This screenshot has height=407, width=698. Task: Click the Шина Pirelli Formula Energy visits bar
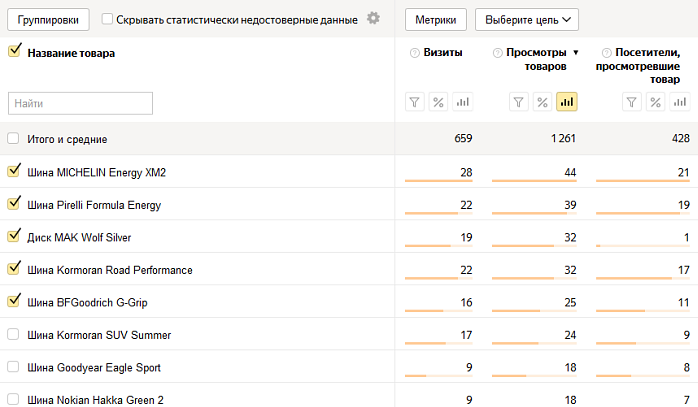point(438,214)
